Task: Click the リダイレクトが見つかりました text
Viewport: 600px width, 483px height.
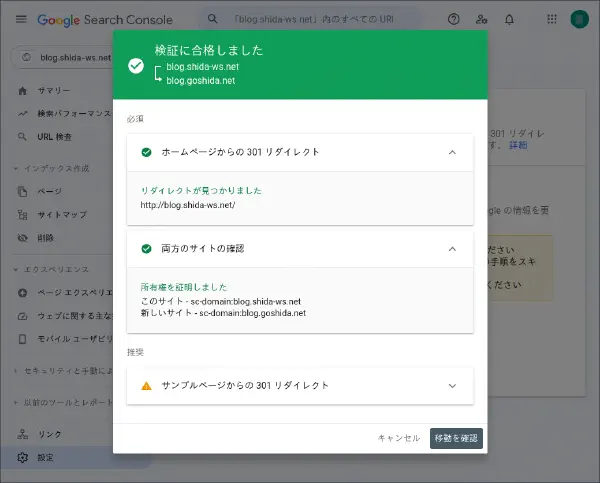Action: [x=201, y=191]
